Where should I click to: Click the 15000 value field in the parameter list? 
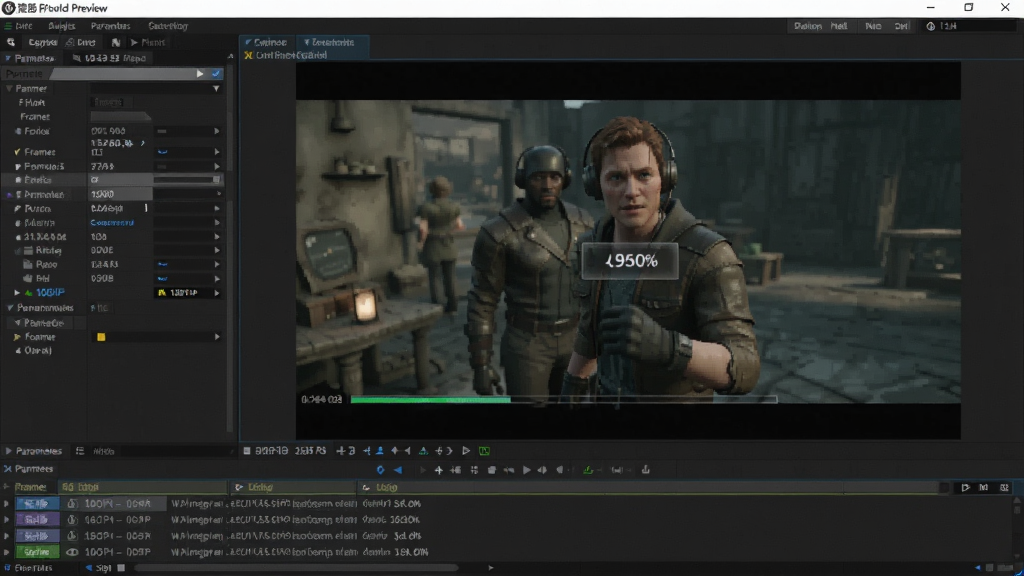[120, 195]
